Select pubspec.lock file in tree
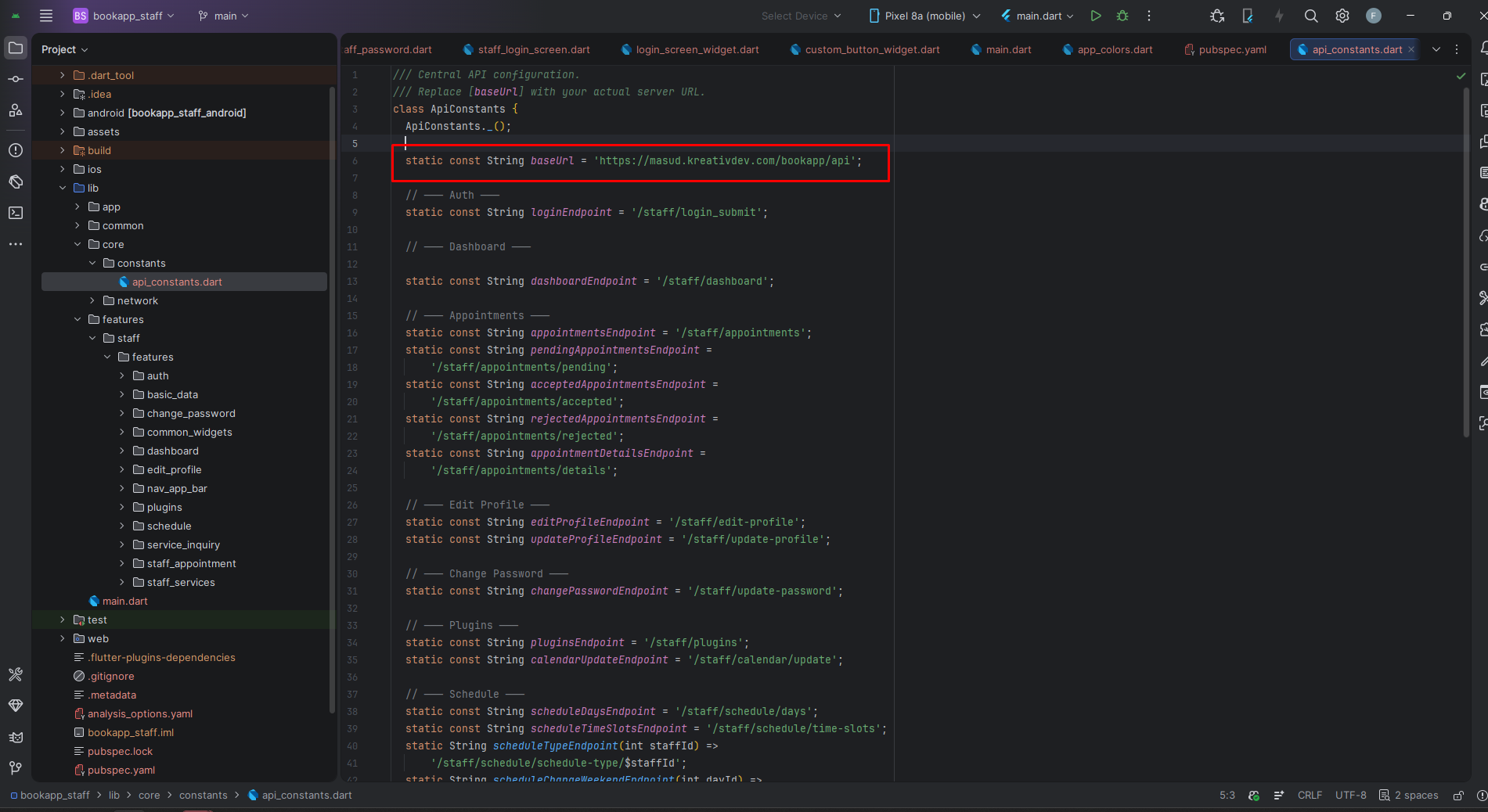 point(120,751)
